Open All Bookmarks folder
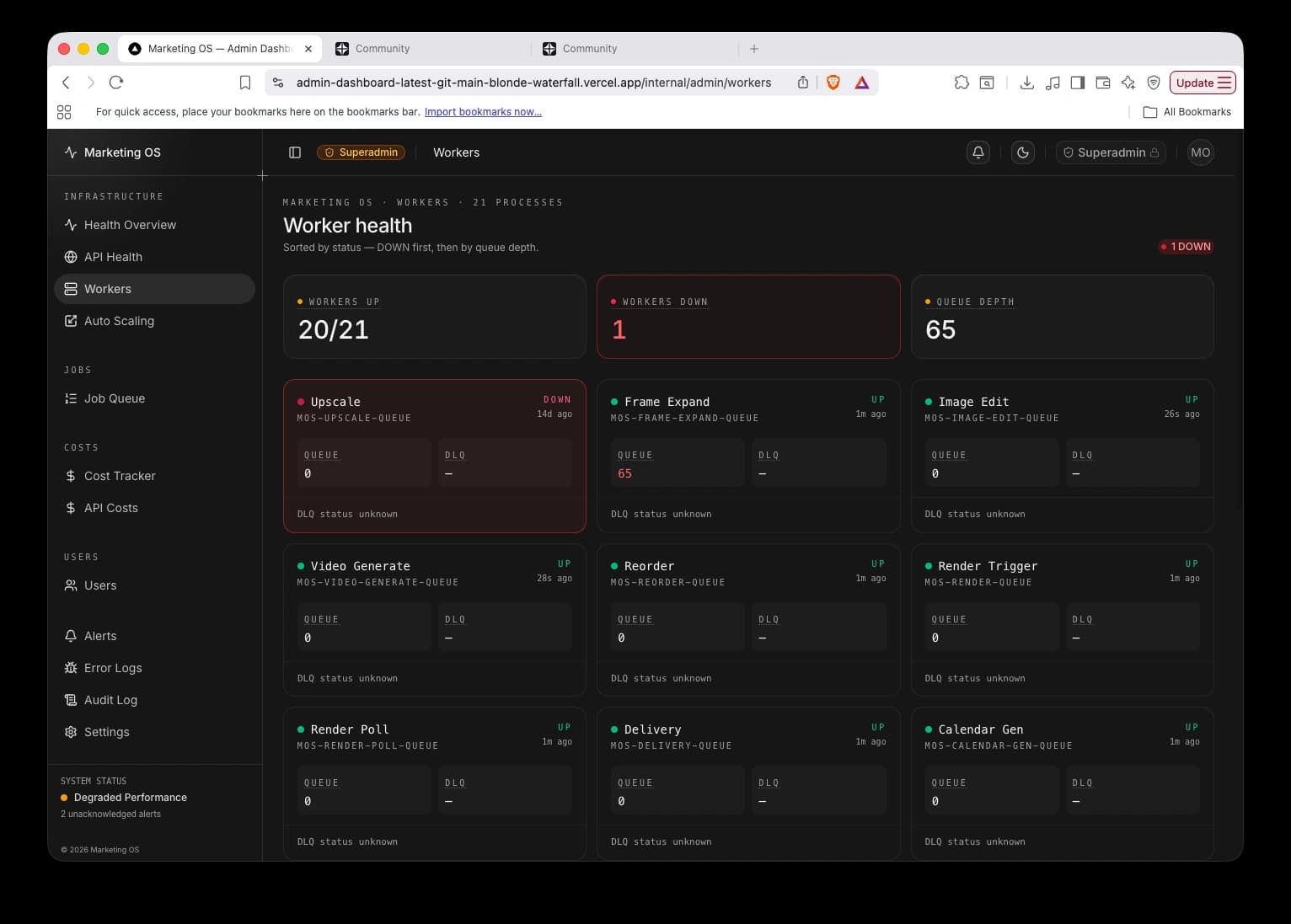Screen dimensions: 1291x924 (1187, 112)
